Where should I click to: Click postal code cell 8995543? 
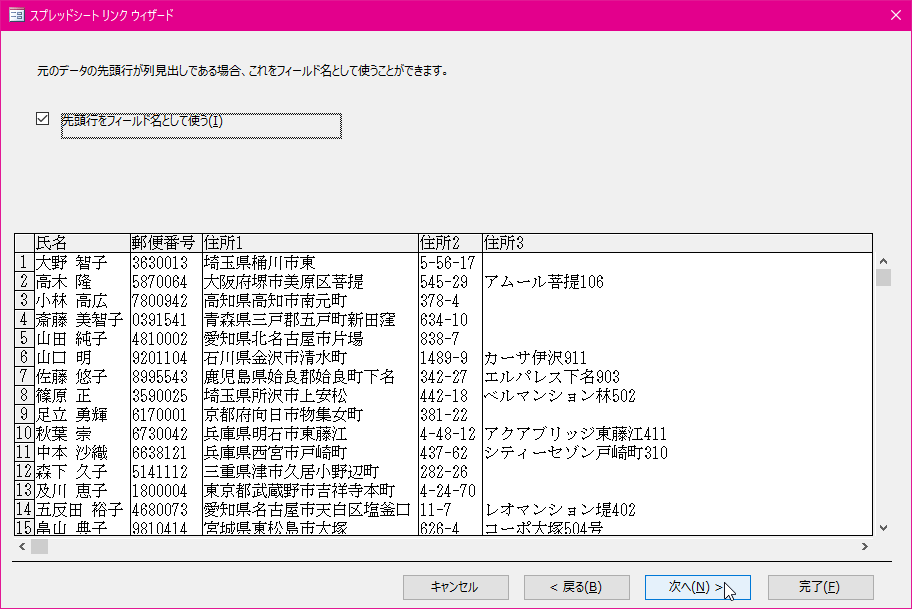click(x=166, y=376)
